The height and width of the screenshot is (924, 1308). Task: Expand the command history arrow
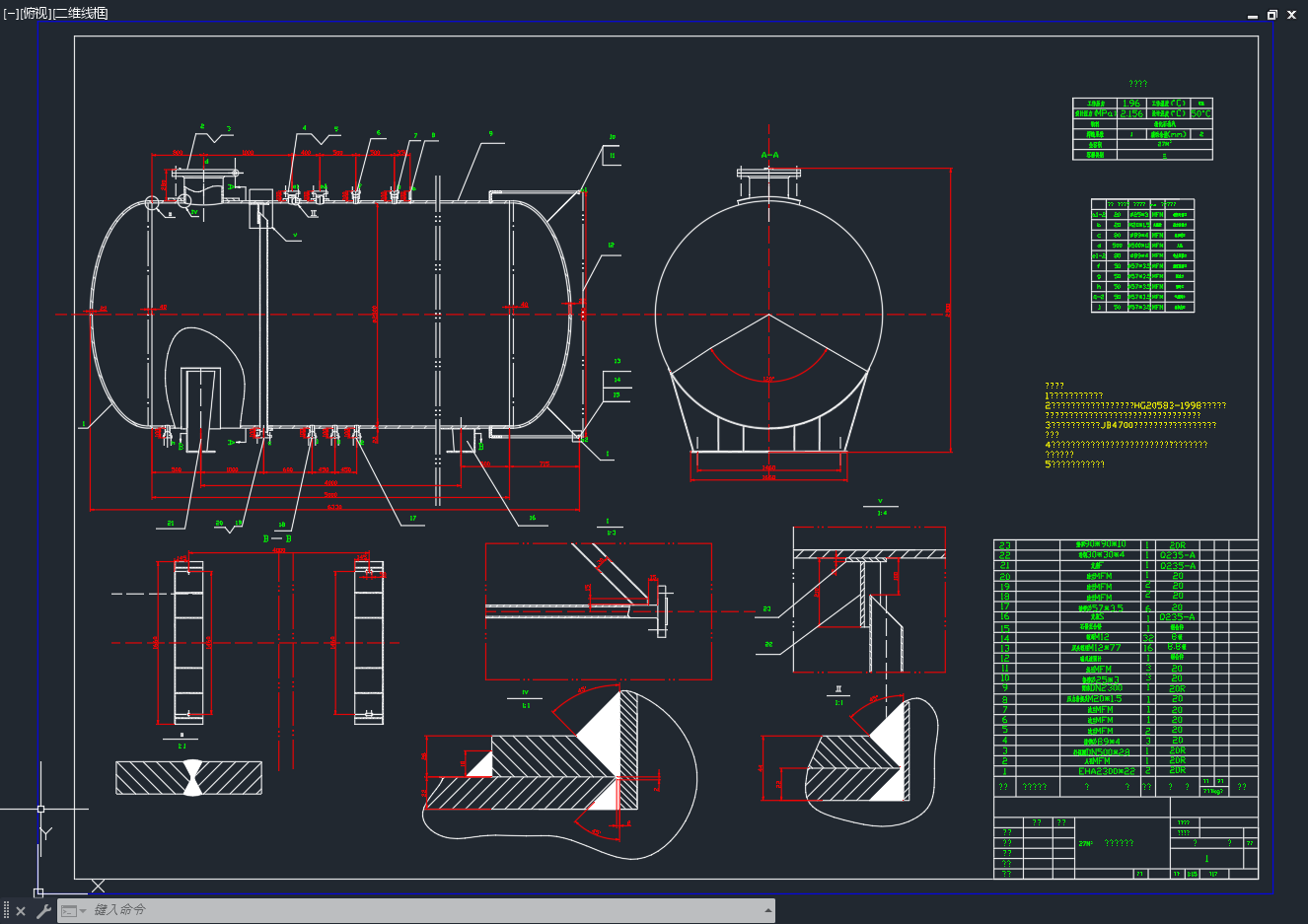tap(768, 910)
